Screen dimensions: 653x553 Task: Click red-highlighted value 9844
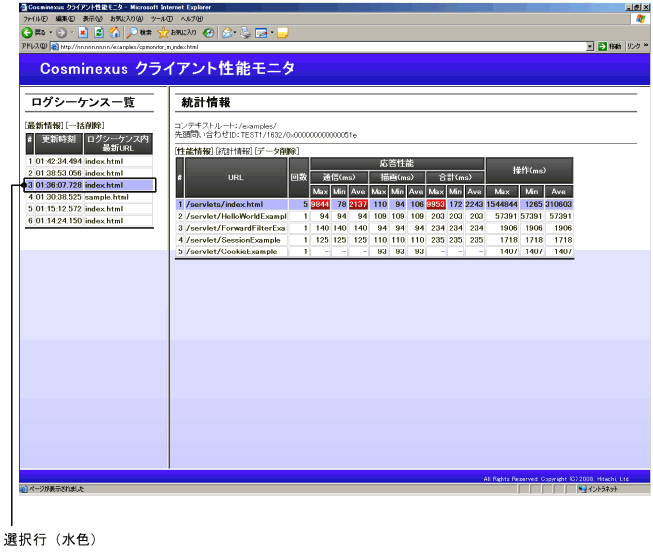point(320,204)
